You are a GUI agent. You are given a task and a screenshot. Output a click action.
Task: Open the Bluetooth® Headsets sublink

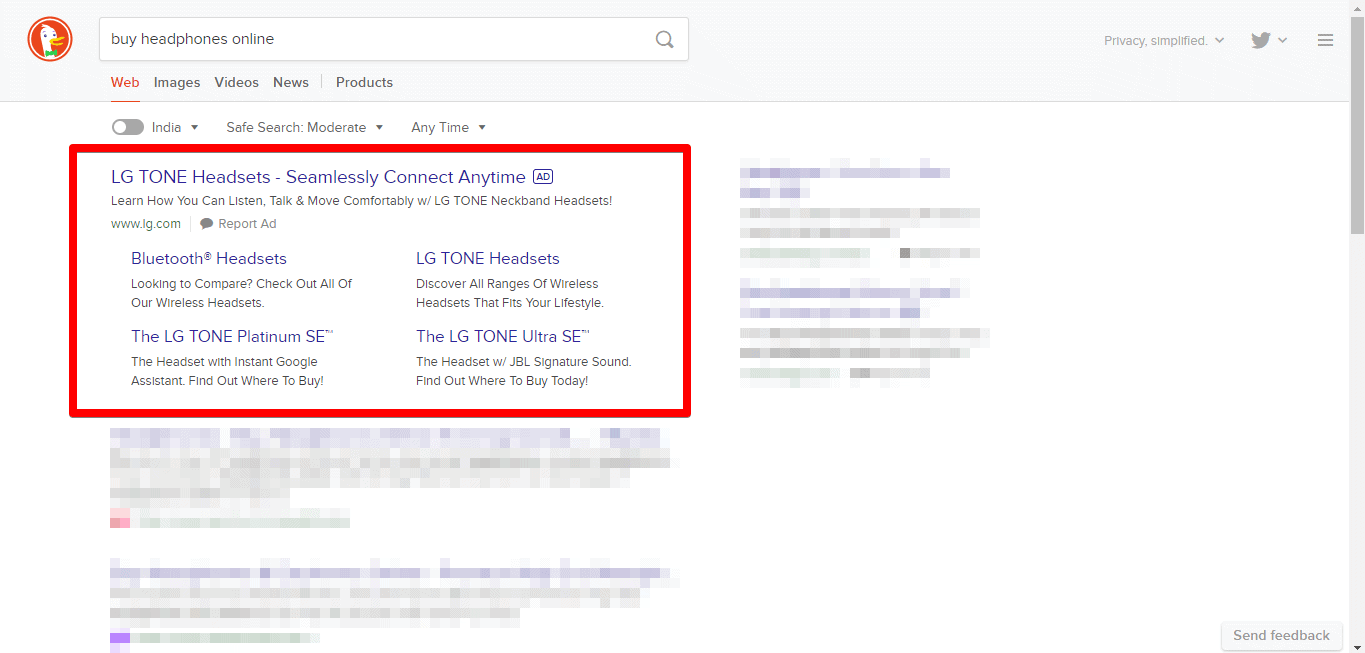pyautogui.click(x=209, y=258)
